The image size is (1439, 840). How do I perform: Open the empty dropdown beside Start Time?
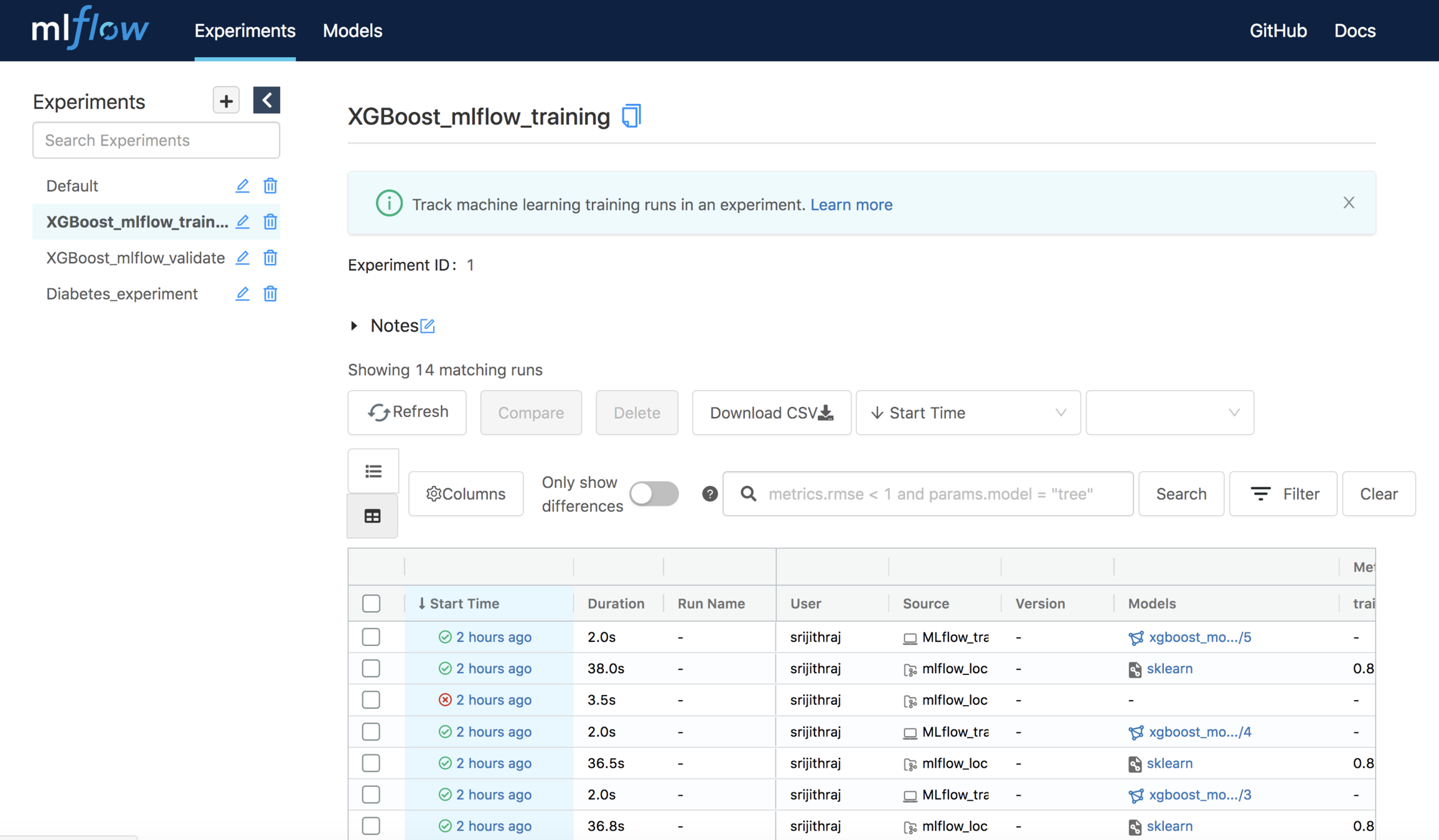(1169, 413)
